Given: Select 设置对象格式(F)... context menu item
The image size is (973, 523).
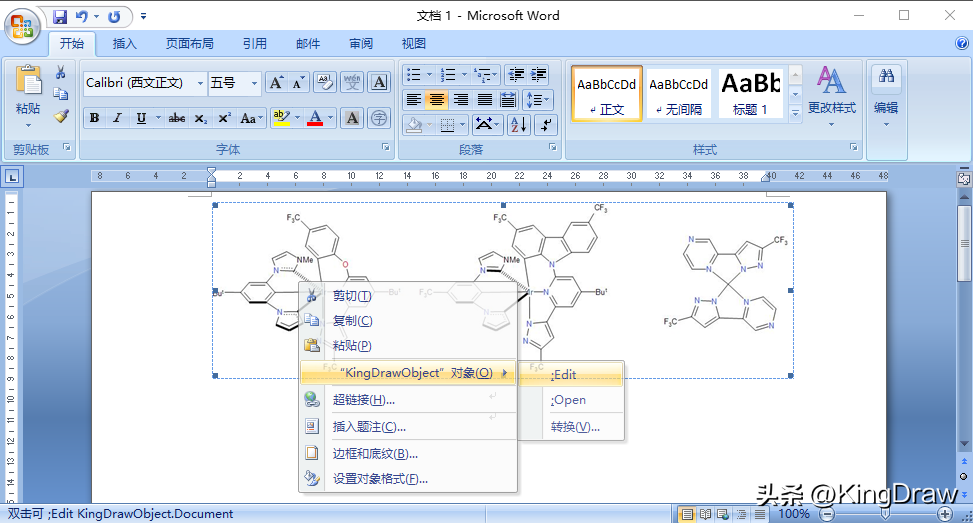Looking at the screenshot, I should coord(408,479).
